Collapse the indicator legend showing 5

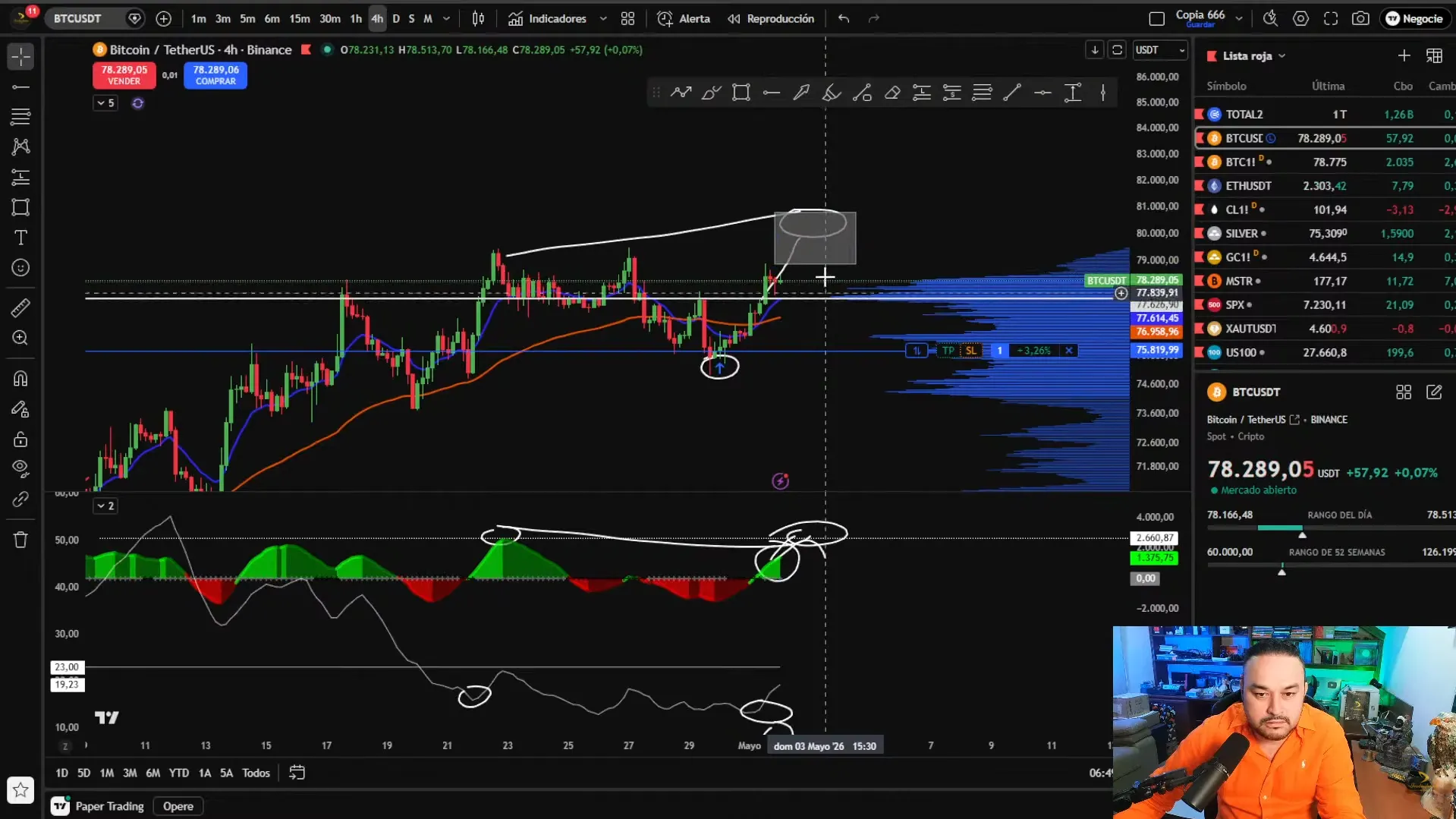pyautogui.click(x=105, y=103)
